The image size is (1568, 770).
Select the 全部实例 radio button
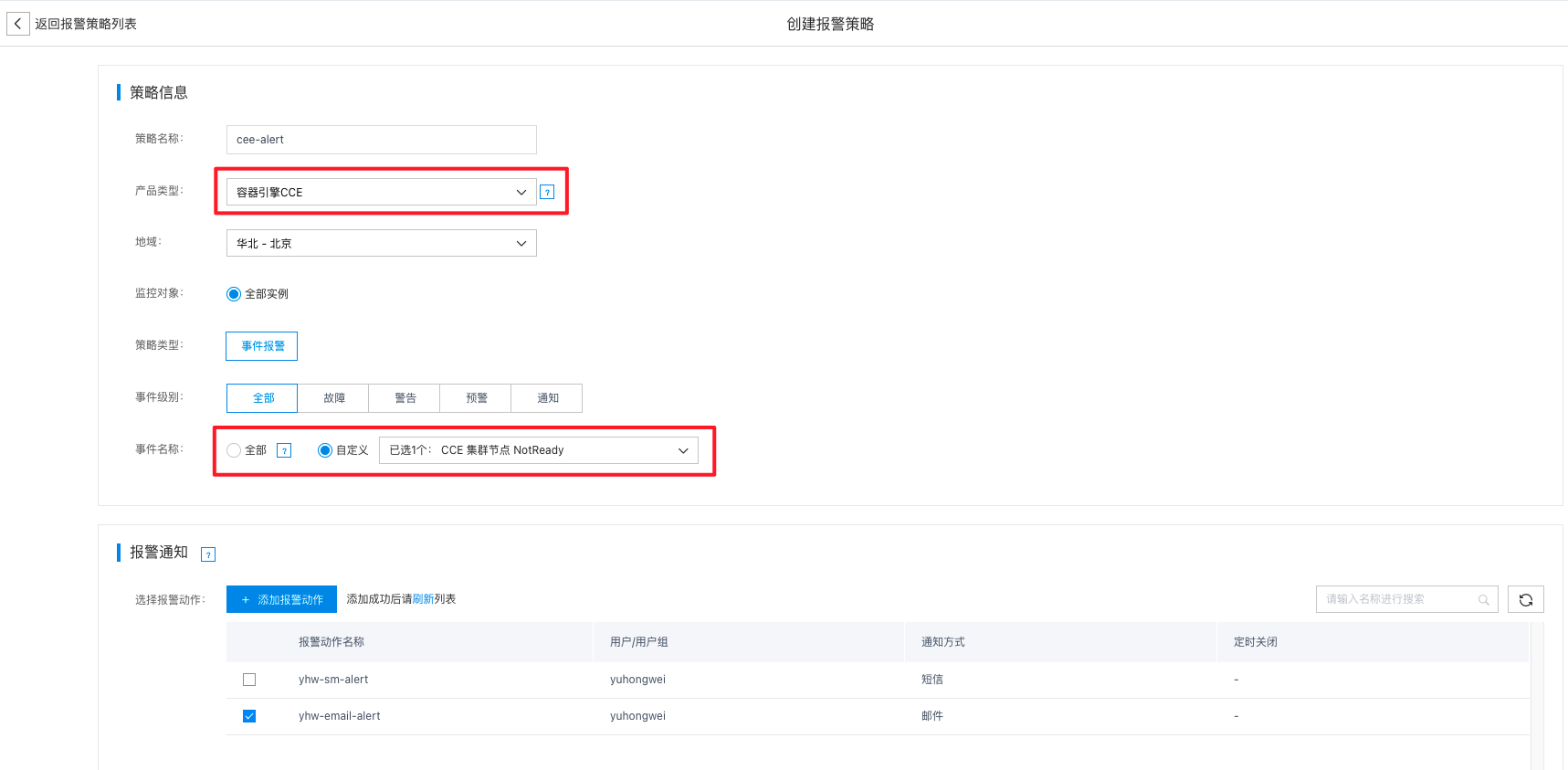tap(234, 294)
